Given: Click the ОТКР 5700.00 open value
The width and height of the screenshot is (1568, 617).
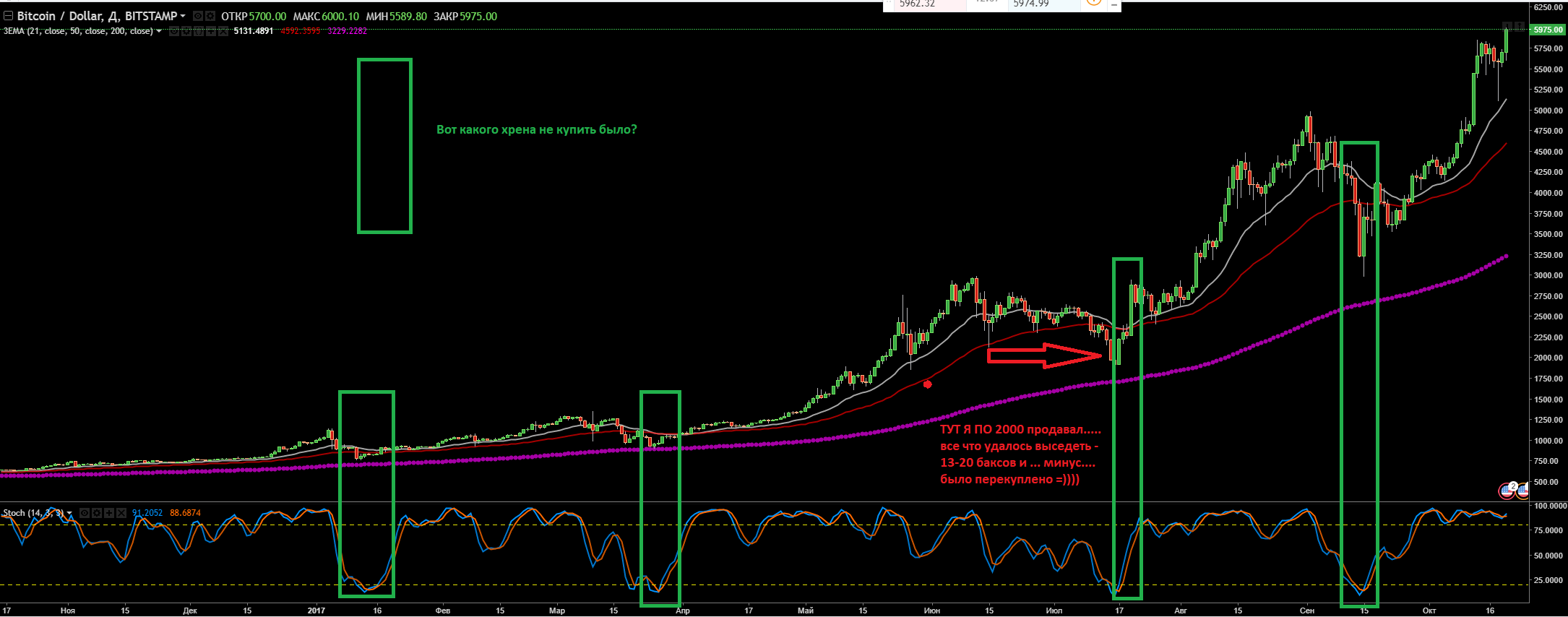Looking at the screenshot, I should tap(254, 16).
